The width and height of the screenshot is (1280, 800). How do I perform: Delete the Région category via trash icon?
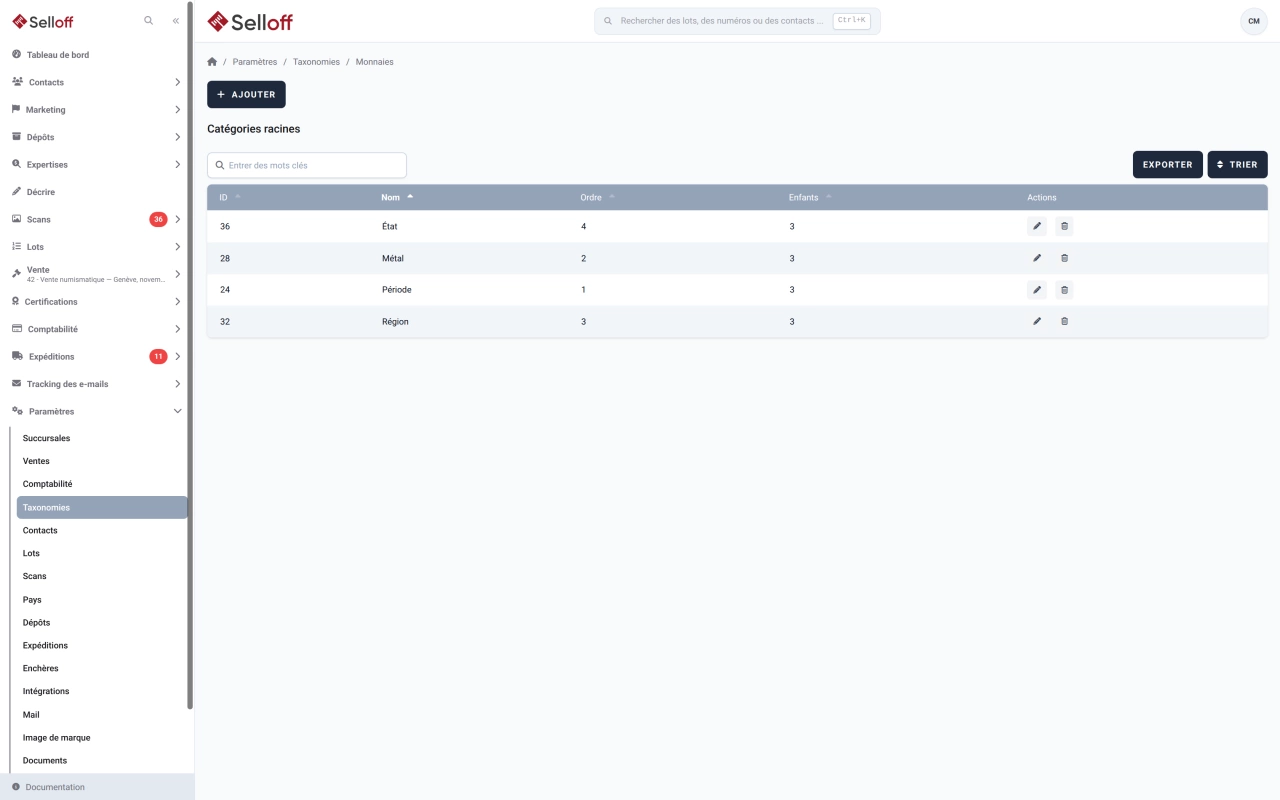(1064, 321)
